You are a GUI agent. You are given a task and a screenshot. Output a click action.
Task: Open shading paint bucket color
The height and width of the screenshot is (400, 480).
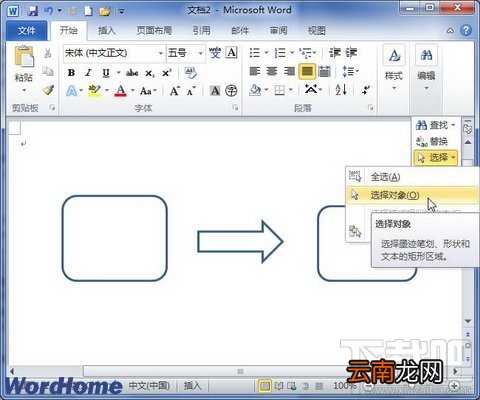pos(255,89)
